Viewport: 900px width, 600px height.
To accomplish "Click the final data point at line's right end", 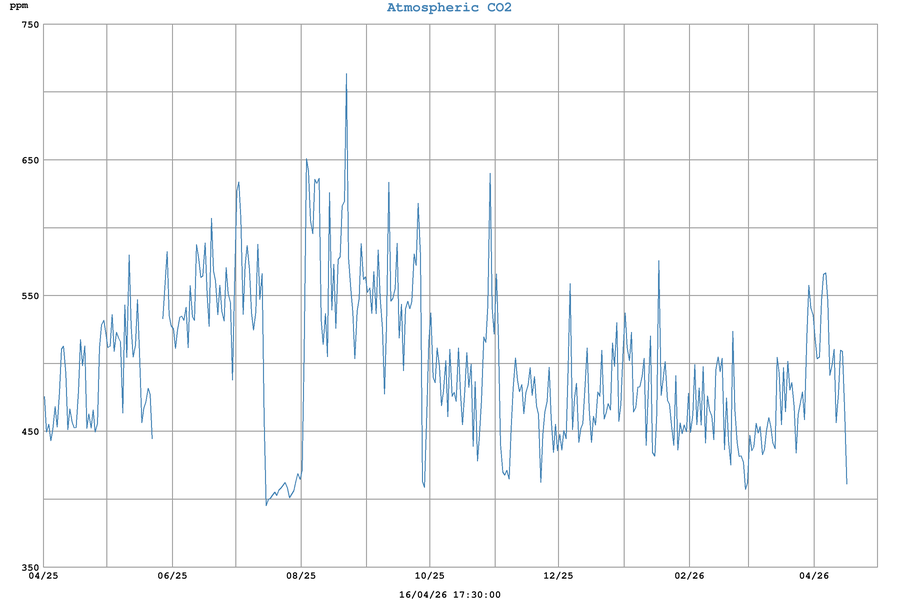I will [847, 483].
